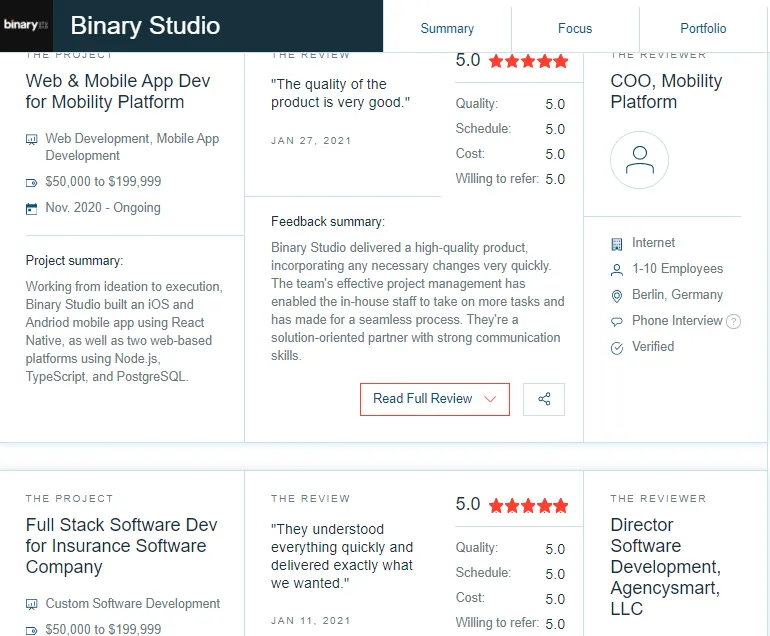Viewport: 770px width, 636px height.
Task: Click the Internet industry text
Action: point(653,243)
